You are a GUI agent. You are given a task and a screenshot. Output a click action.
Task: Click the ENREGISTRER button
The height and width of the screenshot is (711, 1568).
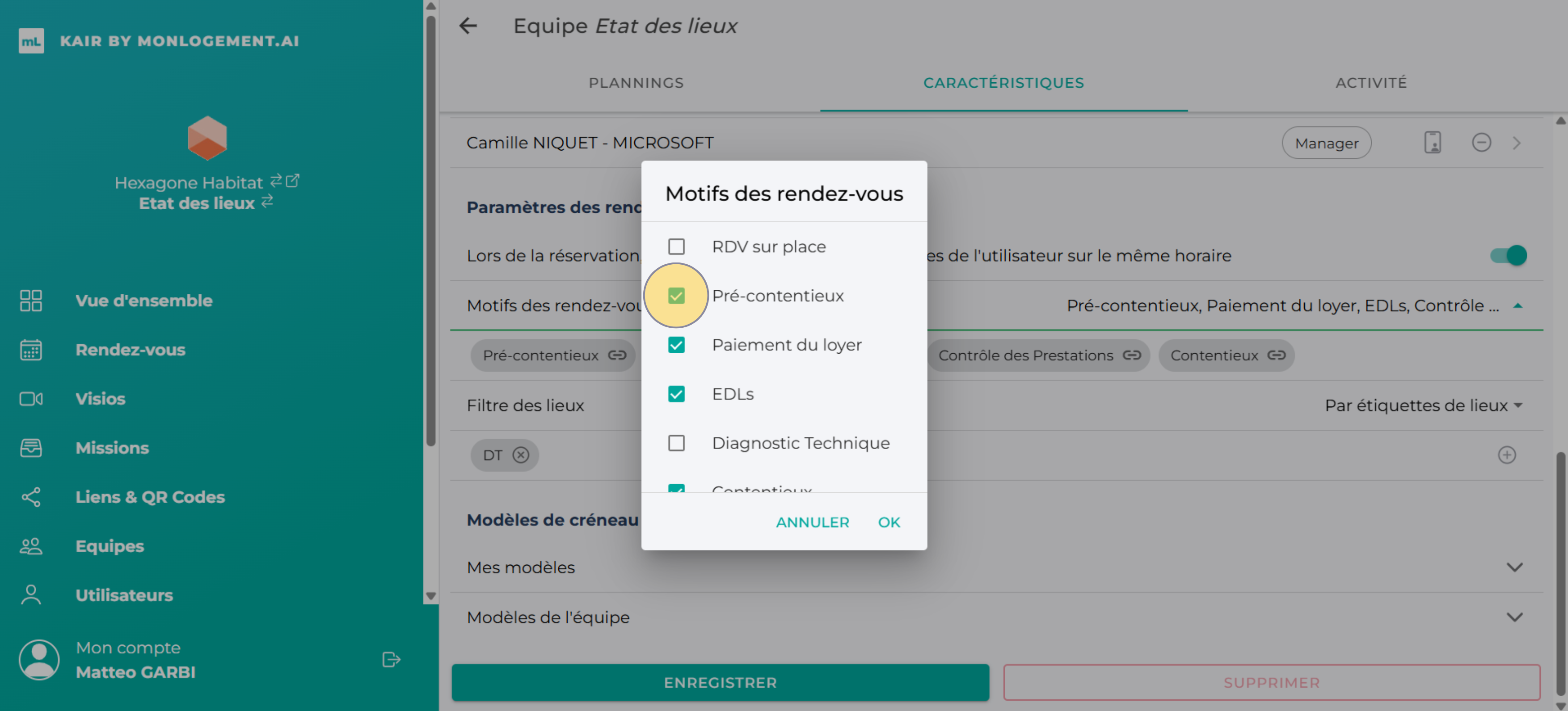720,682
